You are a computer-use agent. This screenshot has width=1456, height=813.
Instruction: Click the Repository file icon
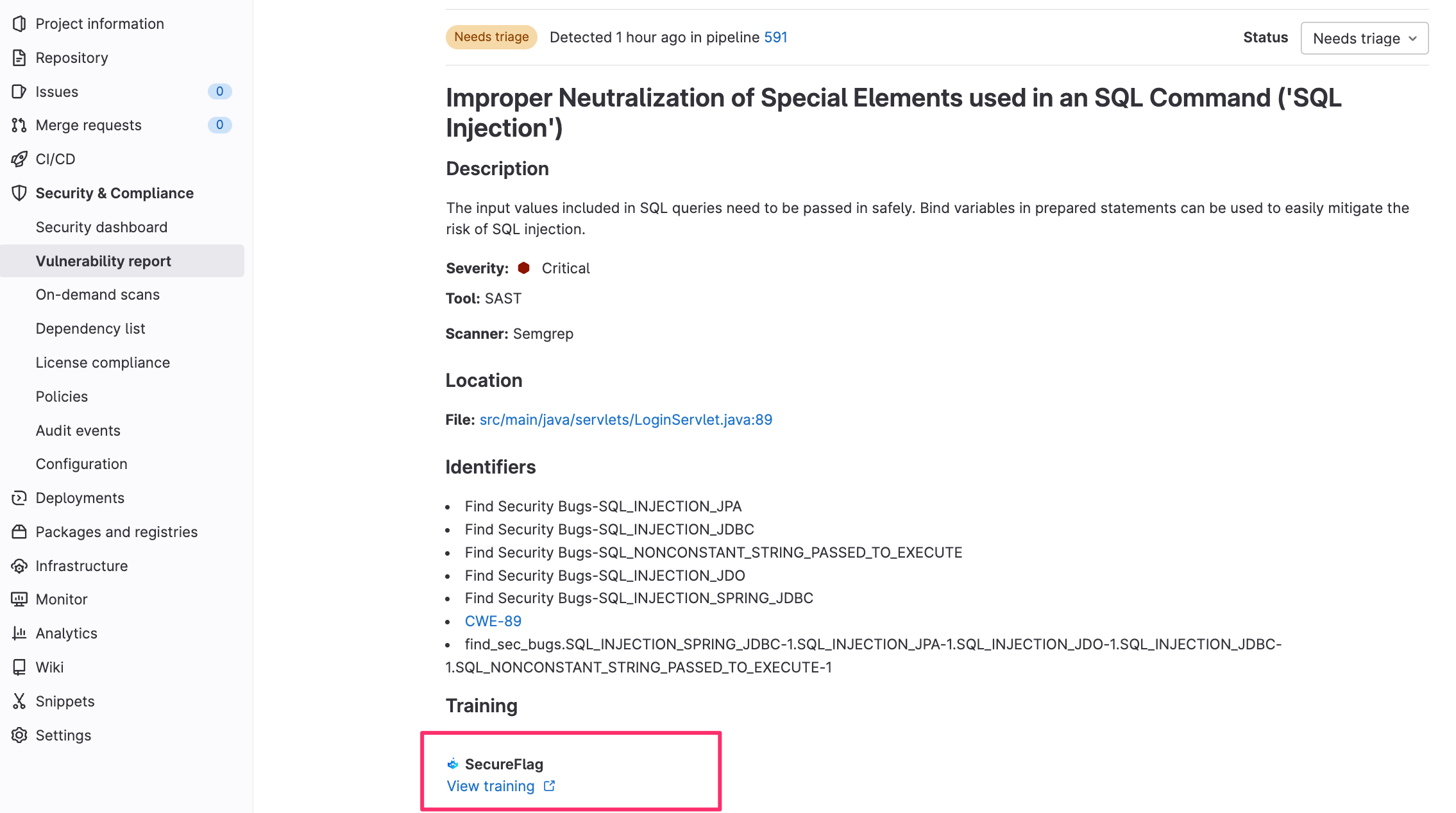(19, 58)
